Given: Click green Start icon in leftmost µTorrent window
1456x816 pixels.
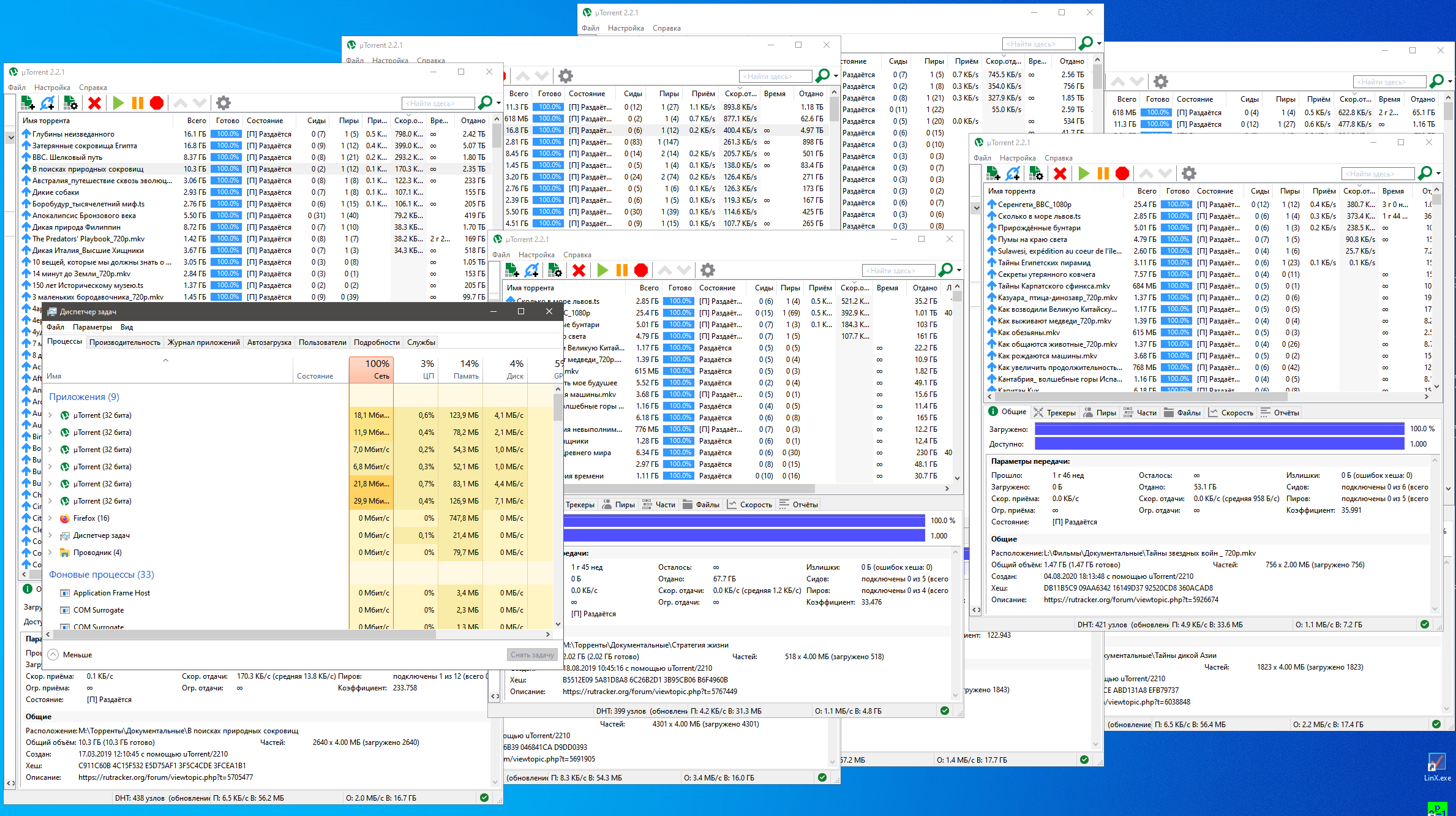Looking at the screenshot, I should (x=118, y=103).
